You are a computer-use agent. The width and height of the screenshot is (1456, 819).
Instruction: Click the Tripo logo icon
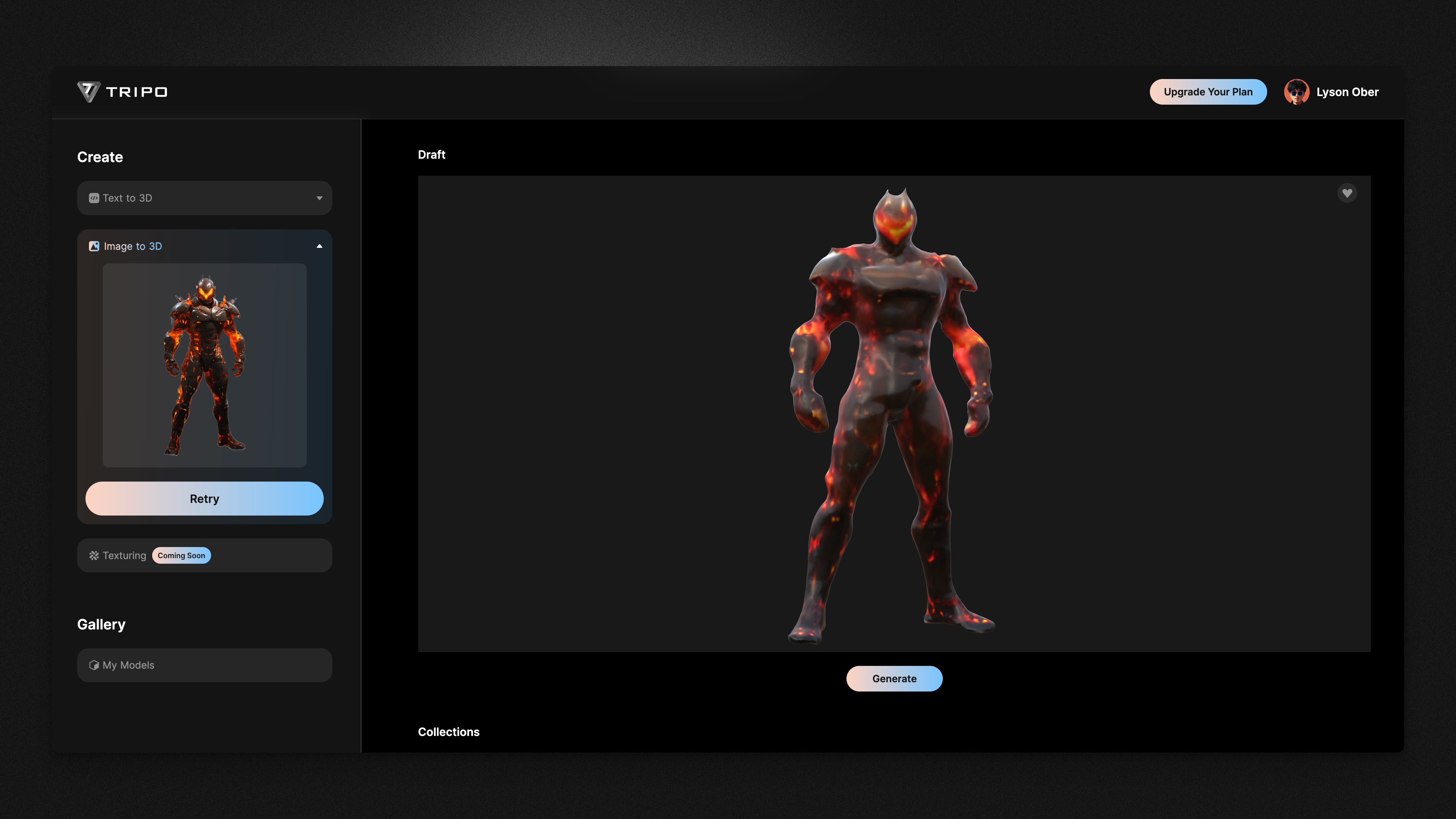click(x=89, y=92)
